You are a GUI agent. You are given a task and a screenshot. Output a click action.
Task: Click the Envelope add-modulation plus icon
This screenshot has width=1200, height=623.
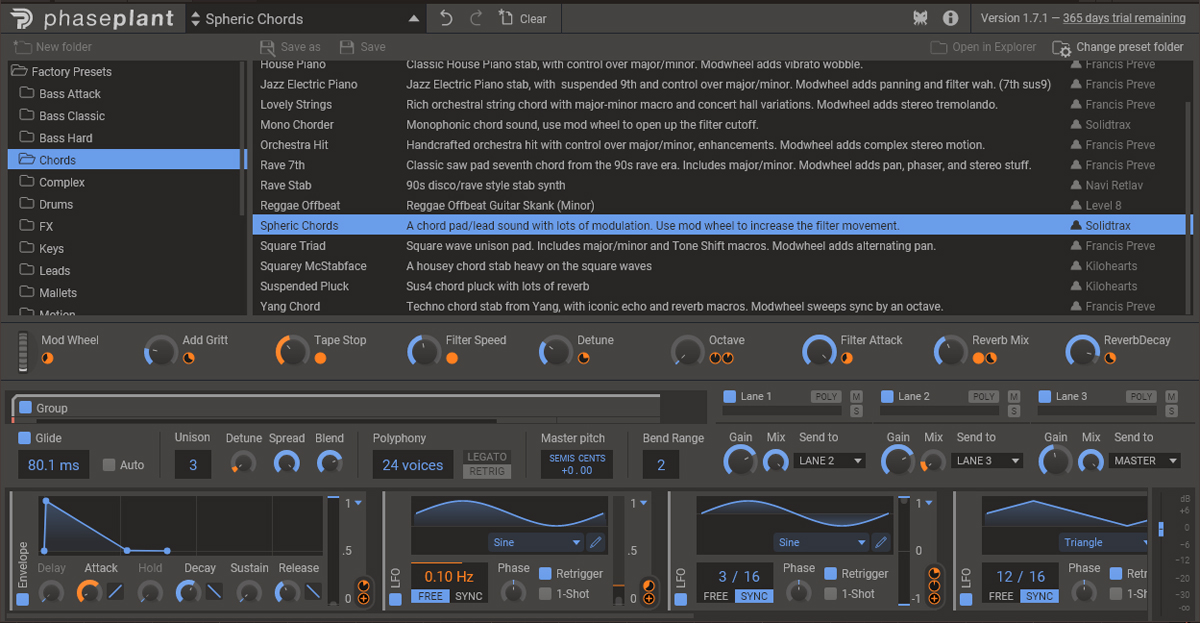click(363, 599)
